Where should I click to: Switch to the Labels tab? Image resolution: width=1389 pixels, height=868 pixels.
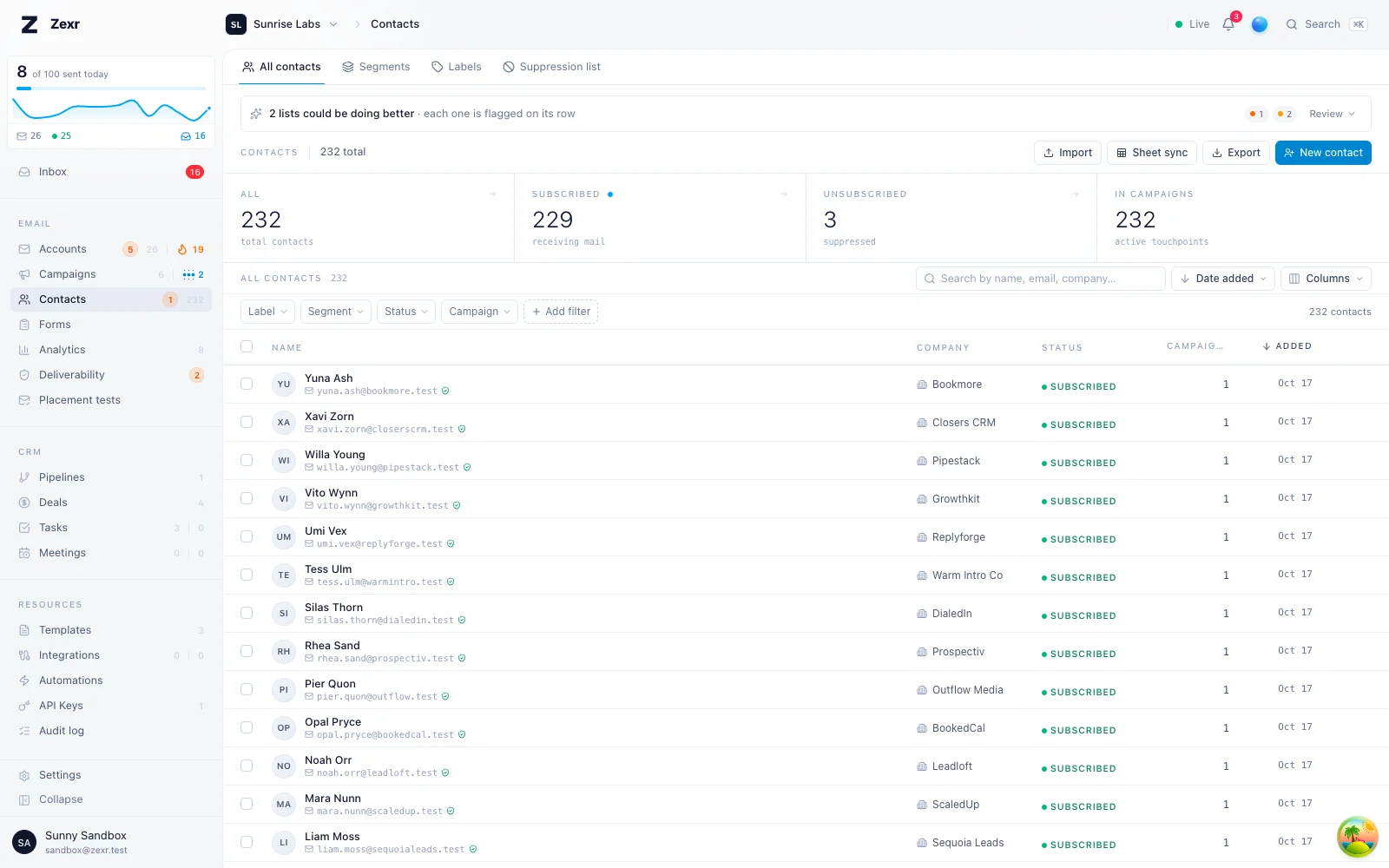(x=457, y=67)
